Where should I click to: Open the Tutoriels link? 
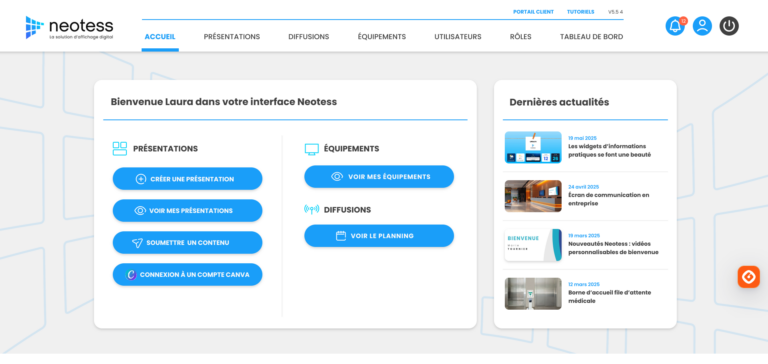[x=580, y=12]
